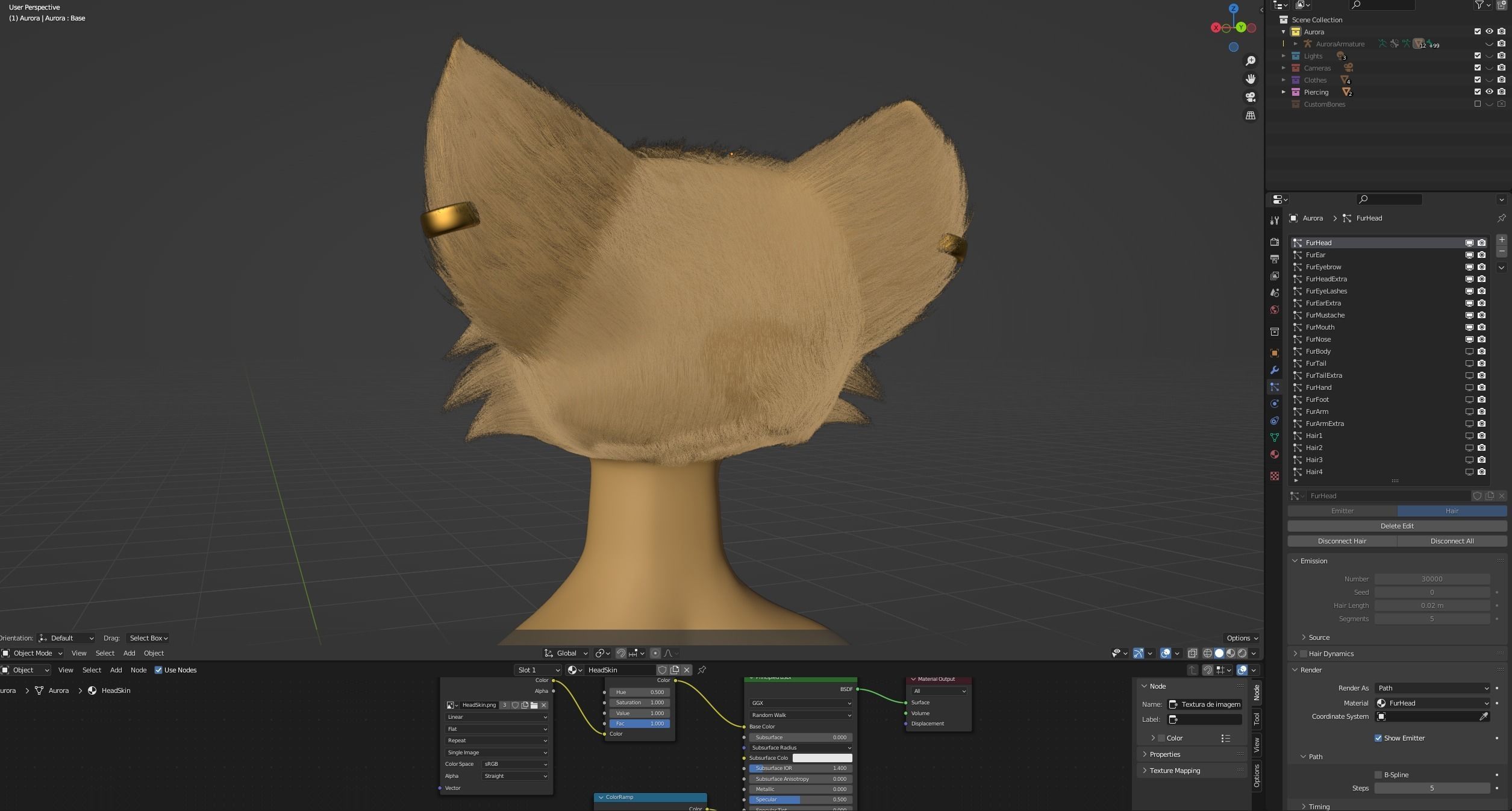This screenshot has height=811, width=1512.
Task: Toggle X-Ray display in viewport header
Action: 1192,653
